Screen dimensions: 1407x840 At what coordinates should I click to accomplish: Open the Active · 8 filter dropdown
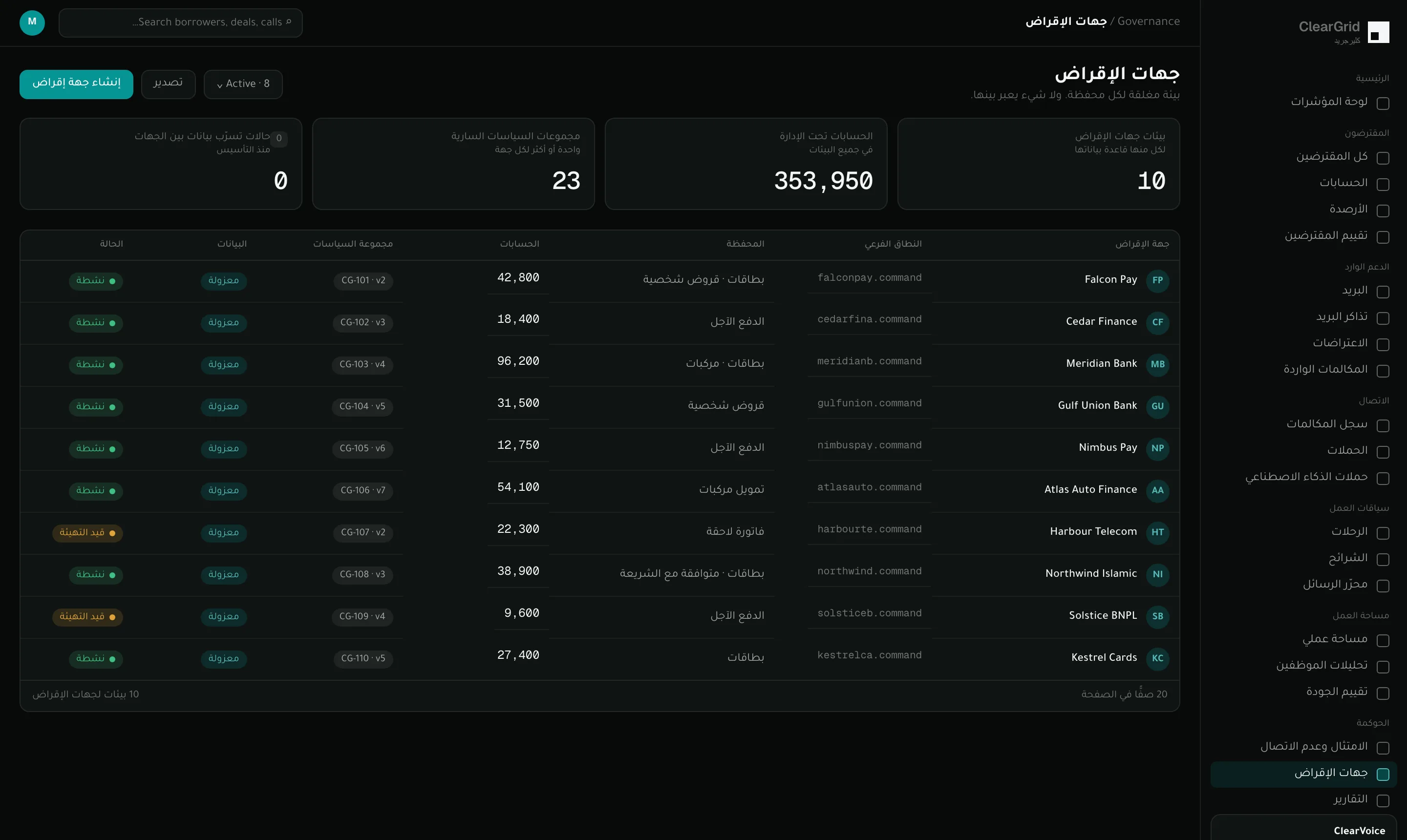(x=243, y=84)
